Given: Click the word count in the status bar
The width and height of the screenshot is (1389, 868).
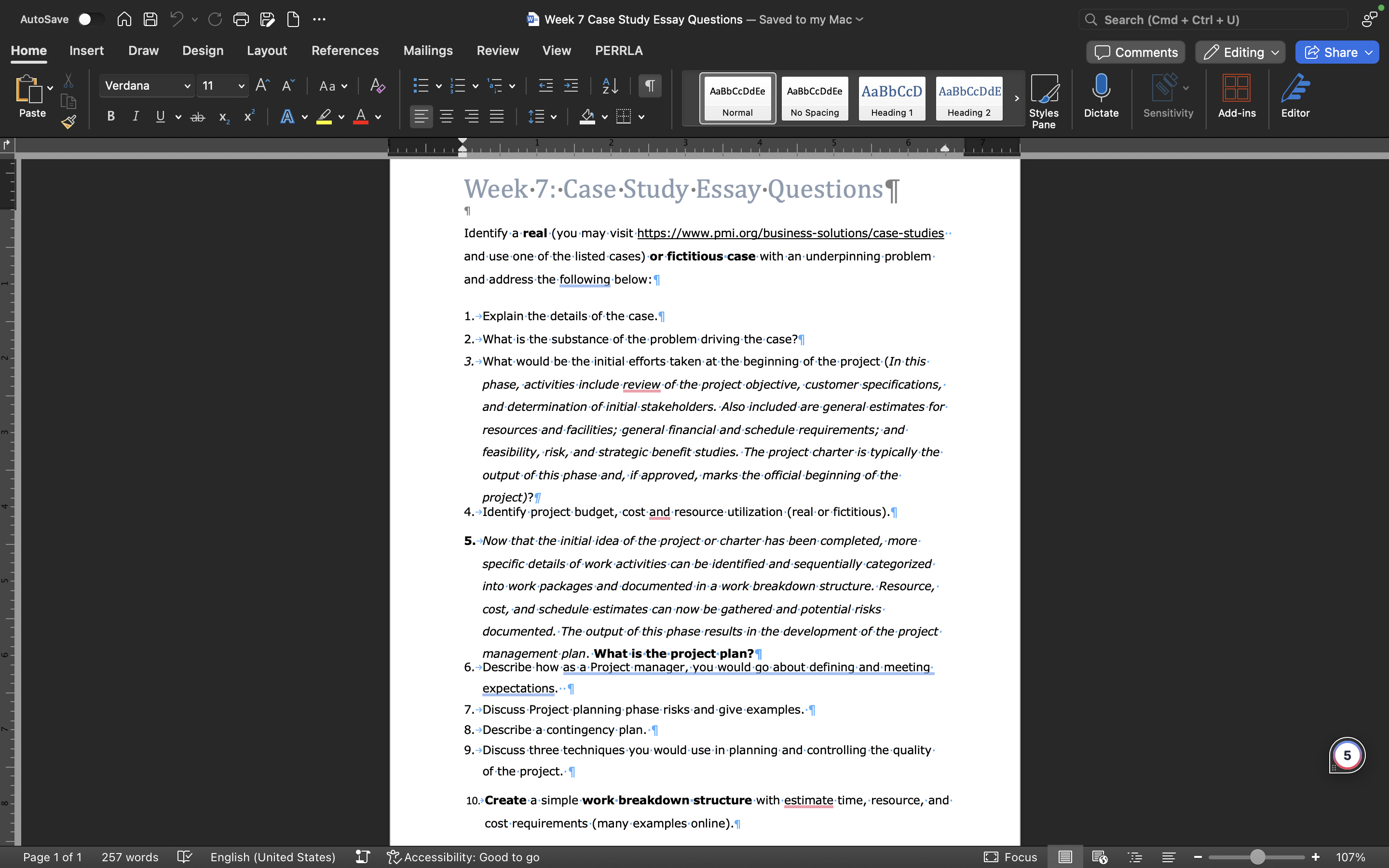Looking at the screenshot, I should point(130,856).
